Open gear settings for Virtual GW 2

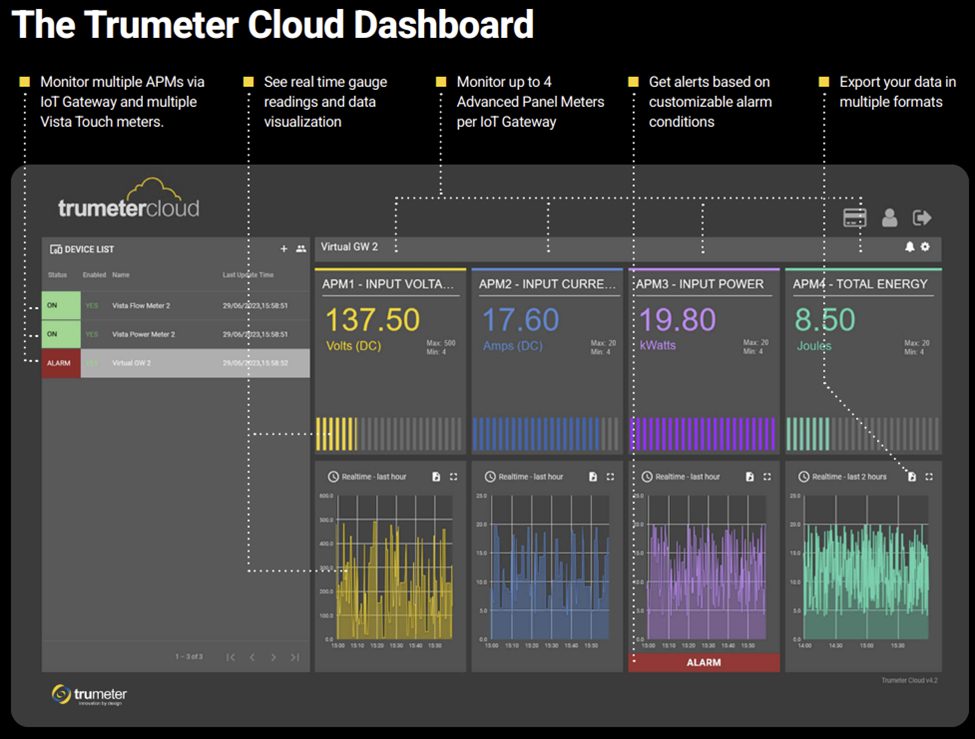[925, 247]
